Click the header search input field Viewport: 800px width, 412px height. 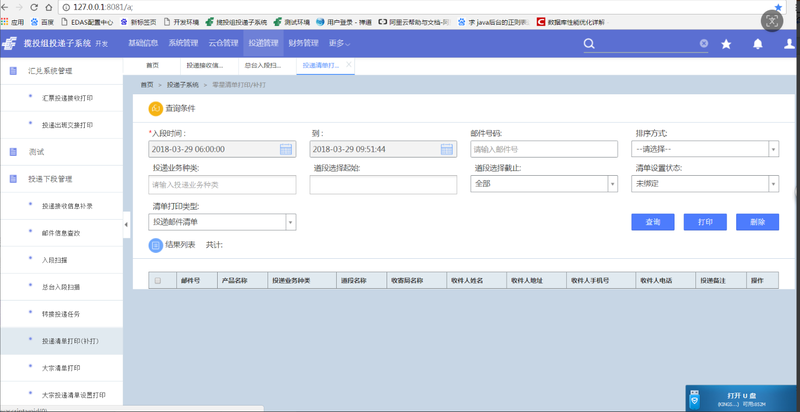pyautogui.click(x=648, y=44)
